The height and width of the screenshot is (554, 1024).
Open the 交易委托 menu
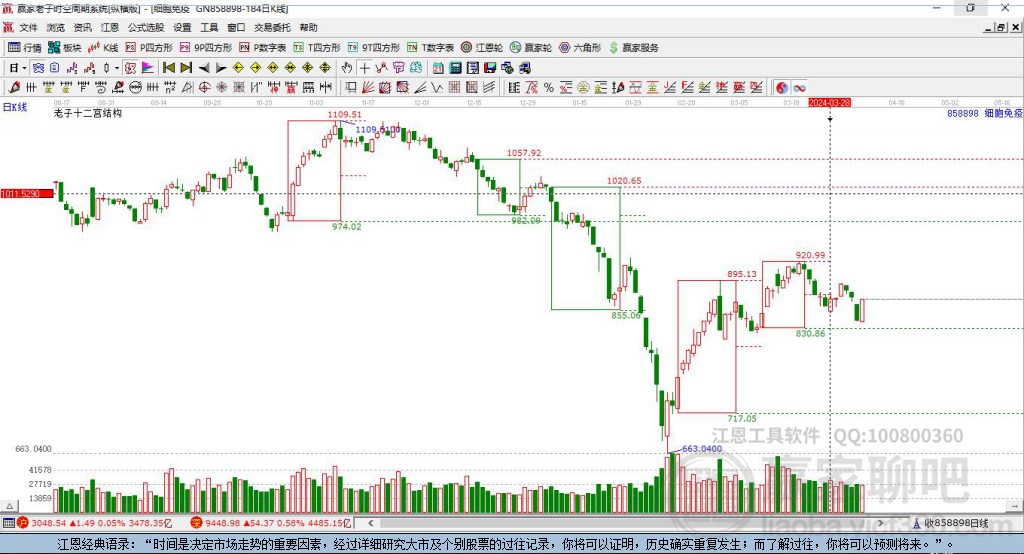272,27
